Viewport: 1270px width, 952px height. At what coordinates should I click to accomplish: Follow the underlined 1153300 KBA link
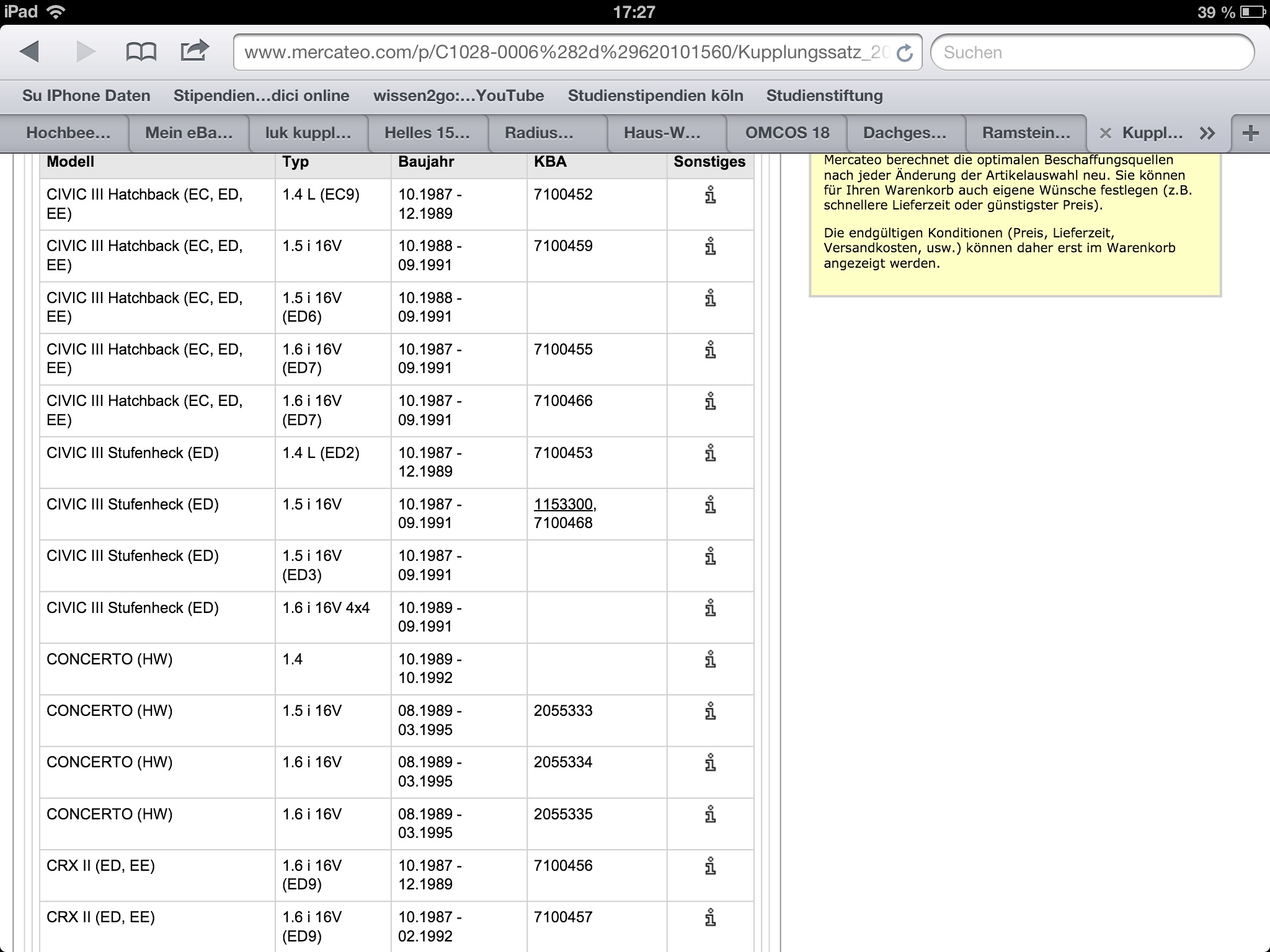pos(563,505)
